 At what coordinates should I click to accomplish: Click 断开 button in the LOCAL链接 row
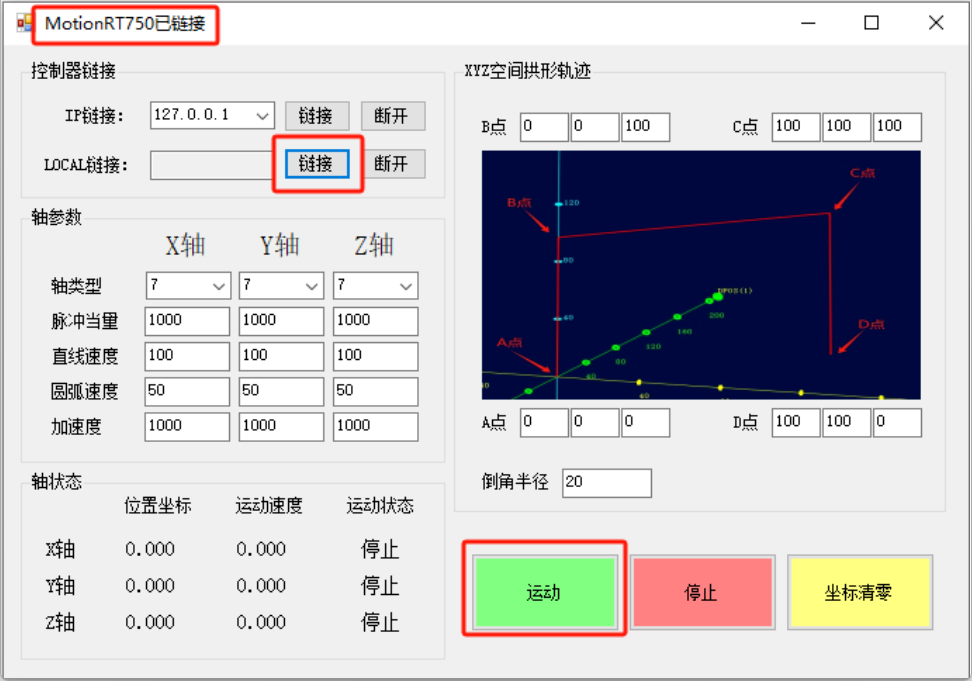point(392,164)
